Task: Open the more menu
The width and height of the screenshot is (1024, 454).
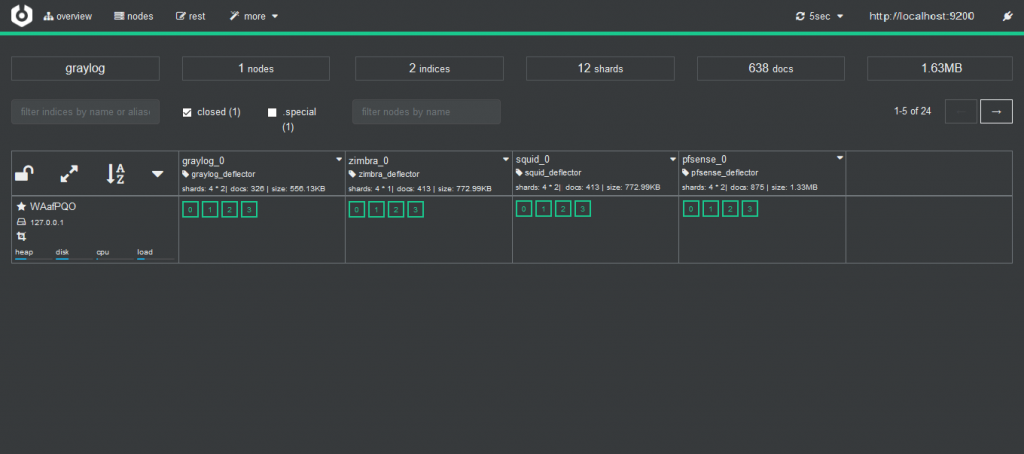Action: (254, 17)
